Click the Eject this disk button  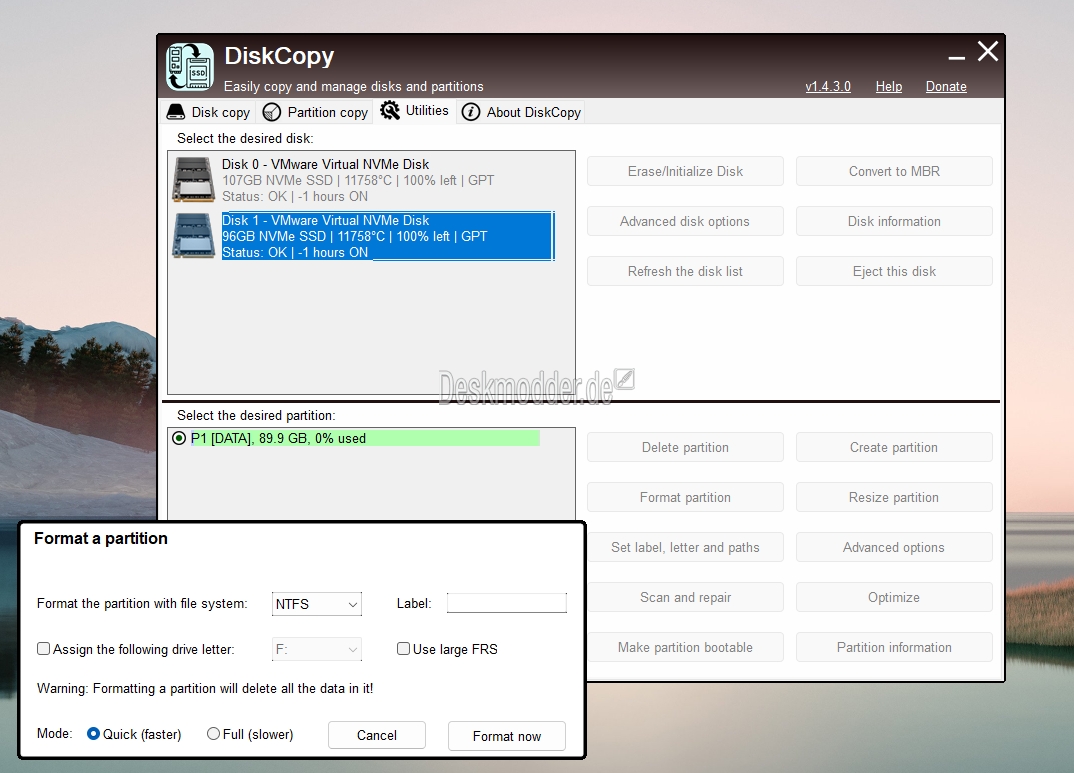pos(894,271)
